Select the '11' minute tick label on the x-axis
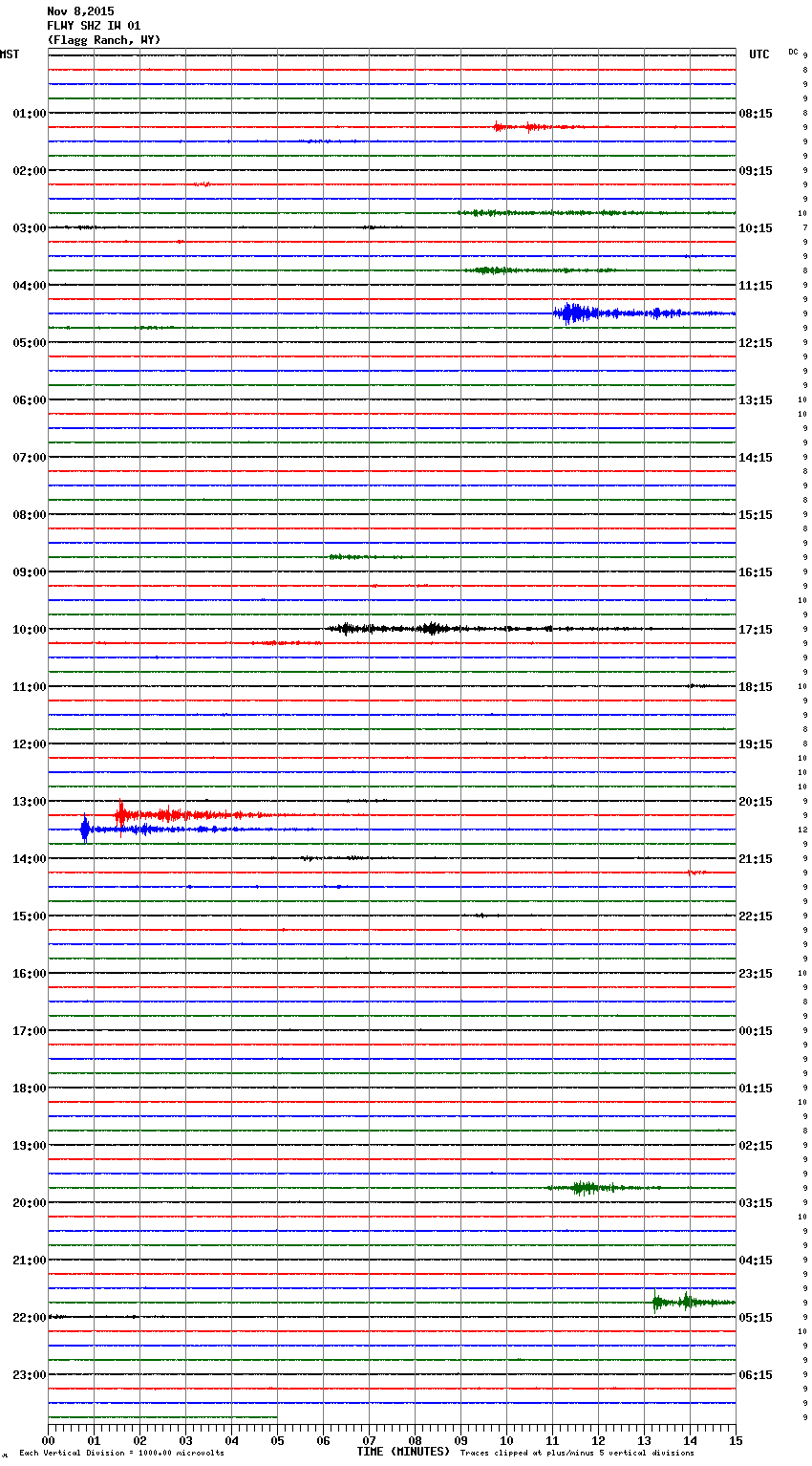 tap(552, 1440)
